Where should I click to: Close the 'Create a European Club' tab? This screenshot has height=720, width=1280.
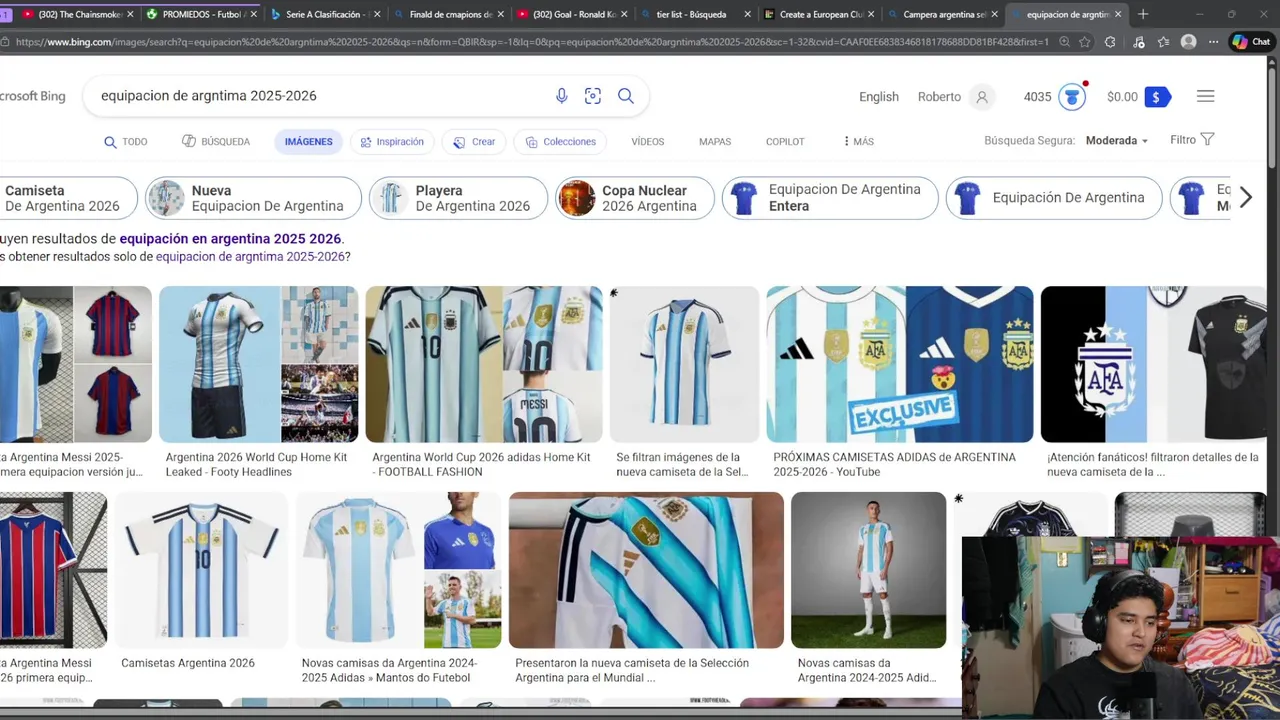(x=871, y=15)
